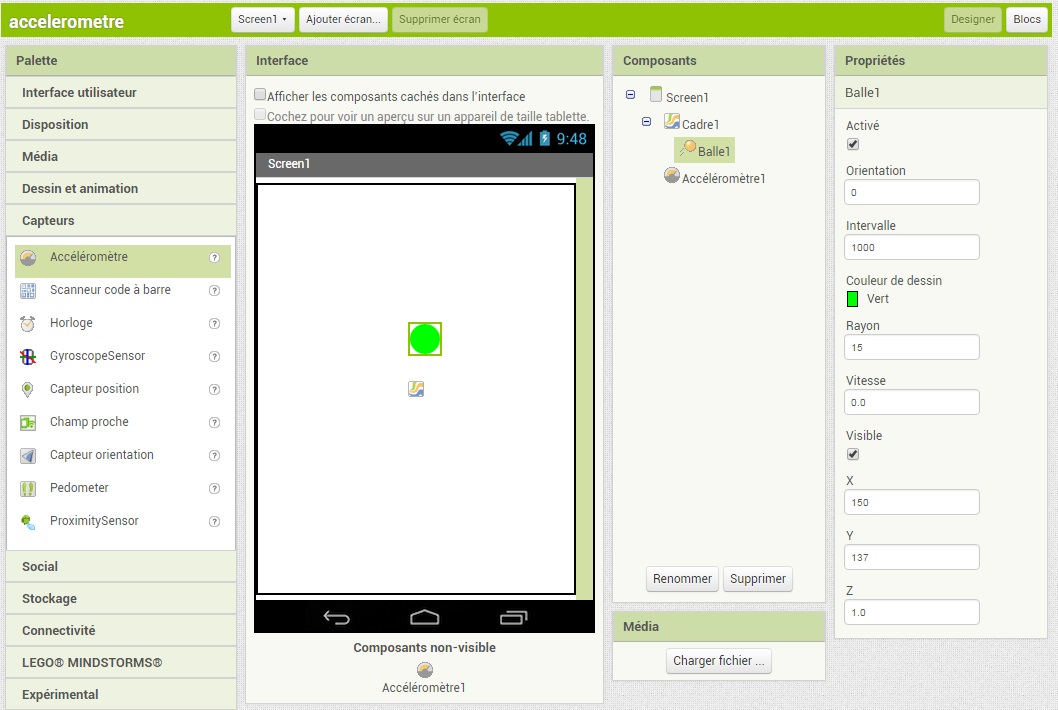Click the Supprimer component button
1058x710 pixels.
[758, 579]
